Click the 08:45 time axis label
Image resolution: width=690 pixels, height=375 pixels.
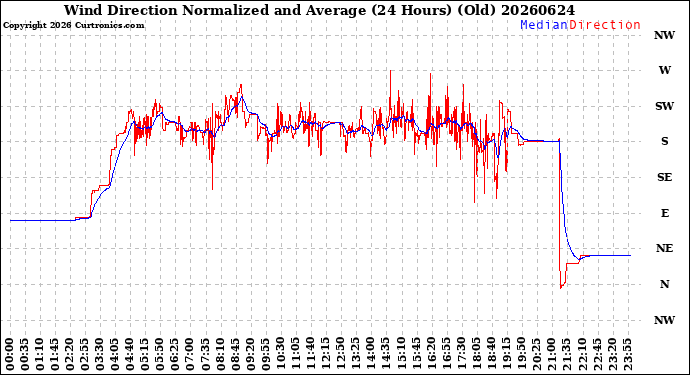(235, 355)
